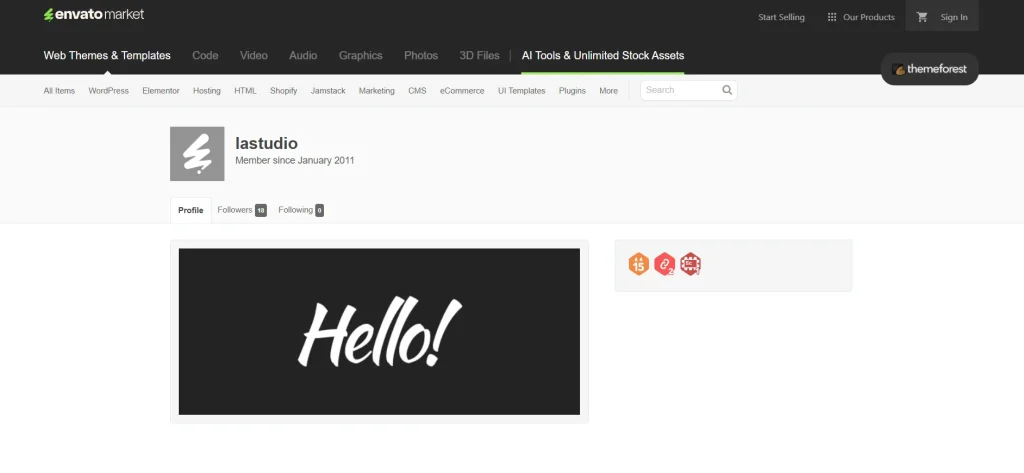Open the shopping cart icon

922,17
